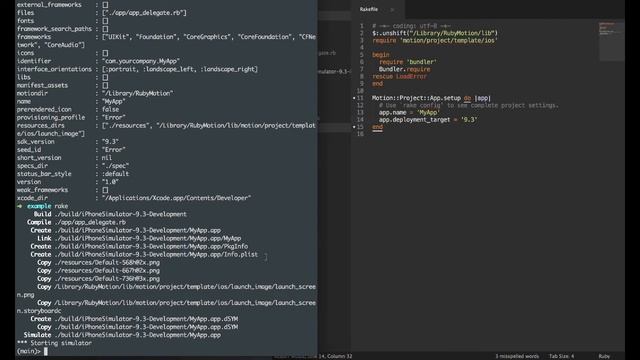Click the minimap on the editor's right edge
Viewport: 640px width, 360px height.
pos(611,41)
